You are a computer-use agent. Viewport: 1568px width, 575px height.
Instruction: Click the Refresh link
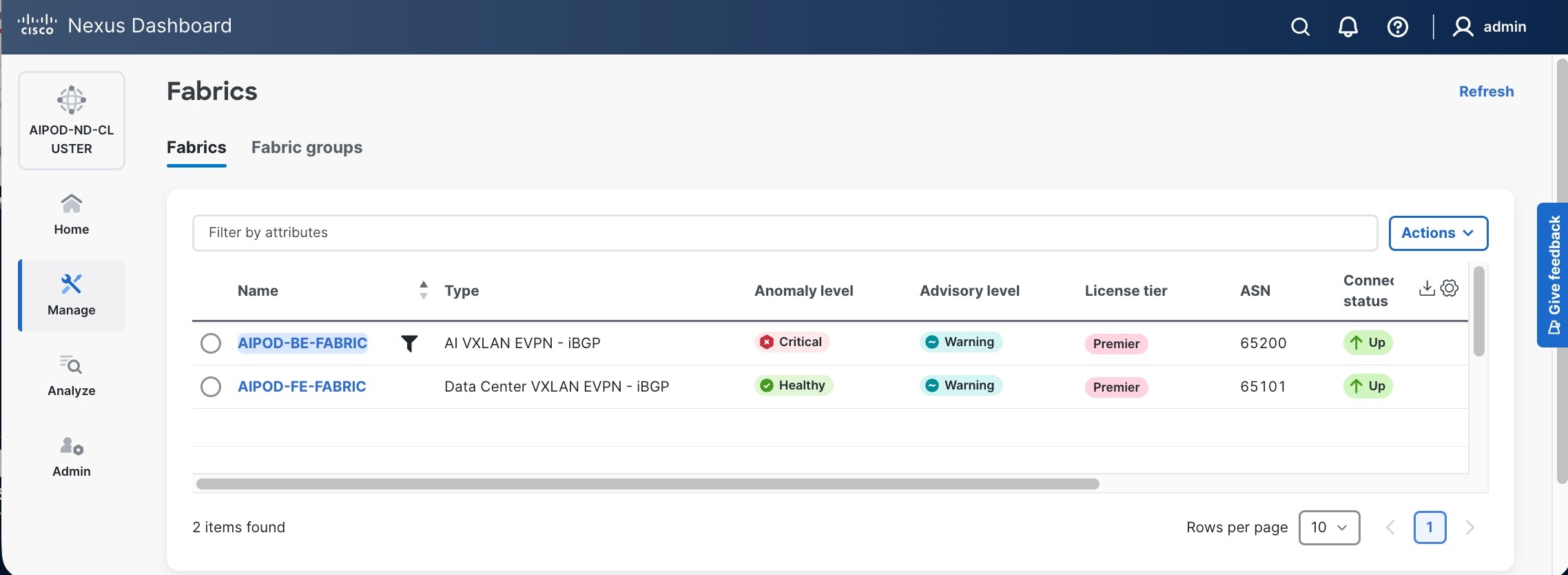click(x=1486, y=92)
